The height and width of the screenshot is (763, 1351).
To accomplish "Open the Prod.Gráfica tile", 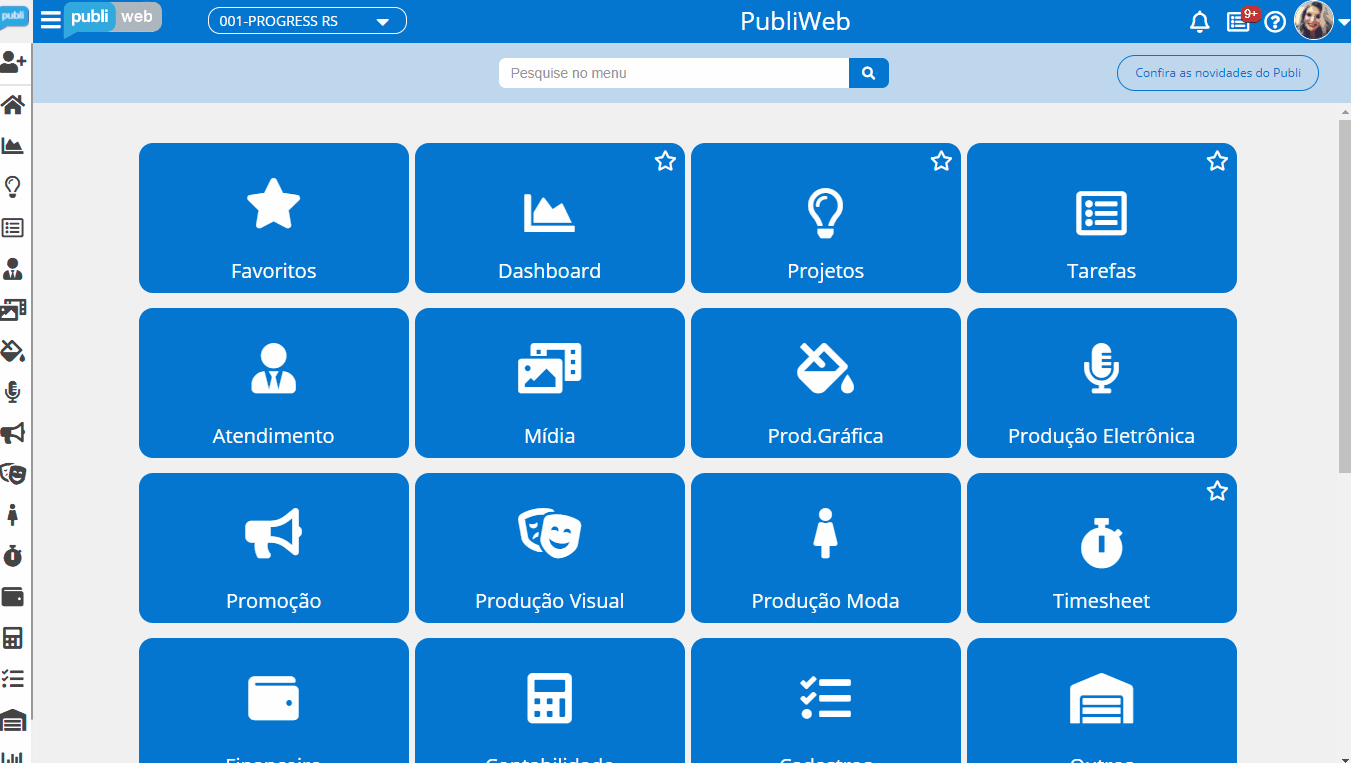I will pyautogui.click(x=826, y=383).
